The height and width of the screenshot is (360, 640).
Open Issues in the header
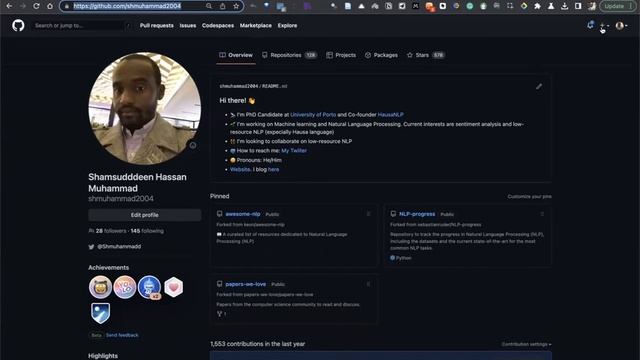pos(188,25)
